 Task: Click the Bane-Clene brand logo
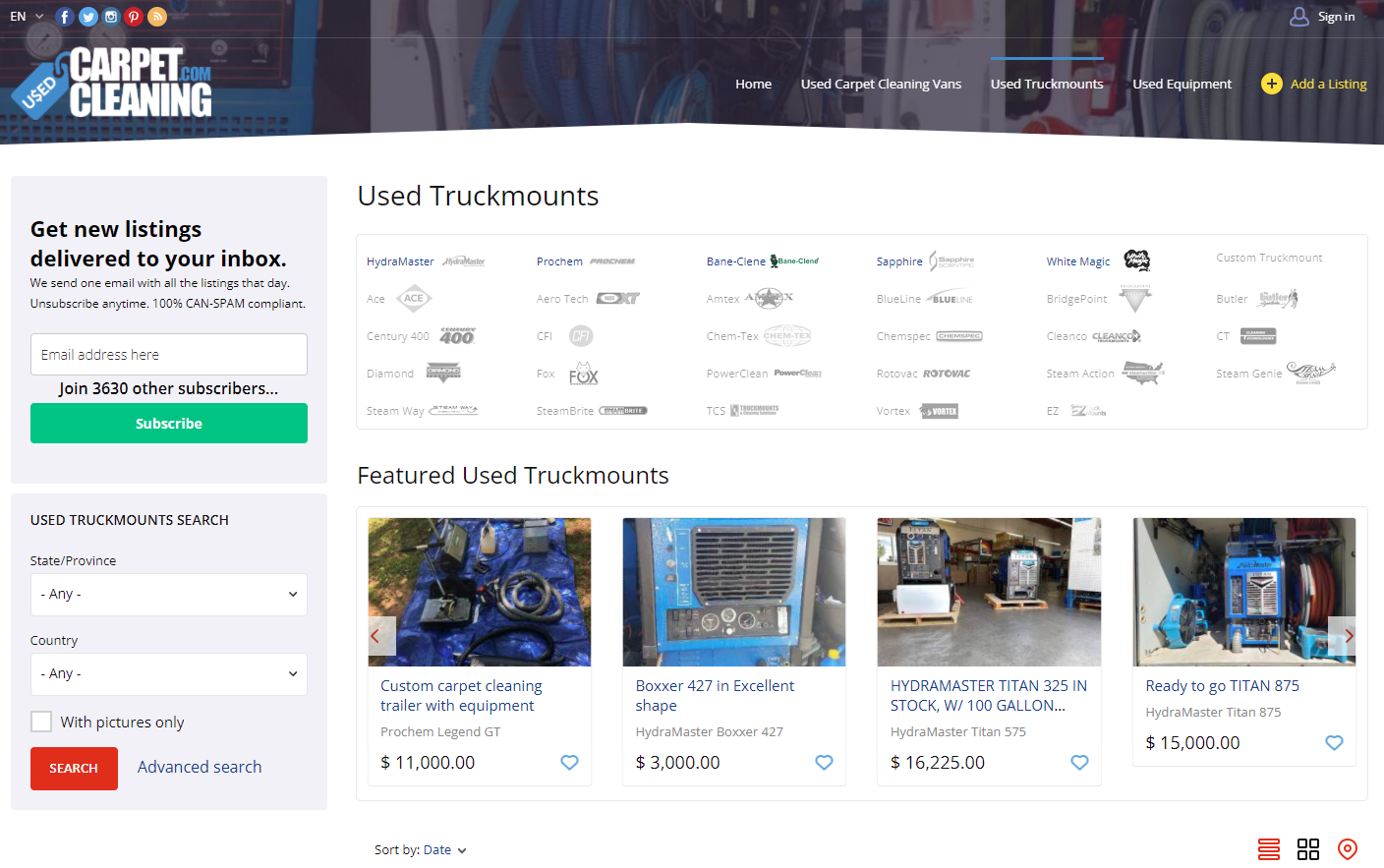(794, 261)
